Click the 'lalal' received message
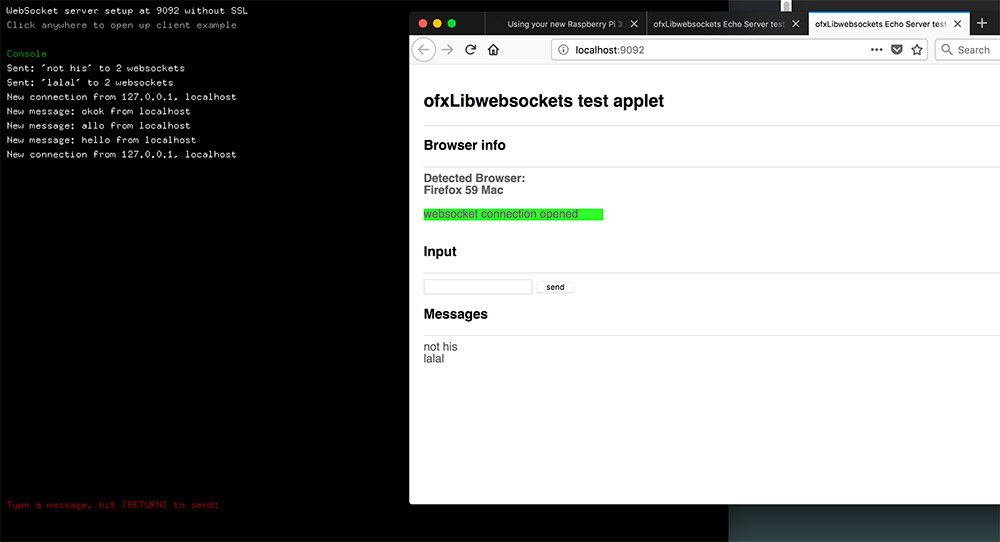The image size is (1000, 542). pos(434,359)
